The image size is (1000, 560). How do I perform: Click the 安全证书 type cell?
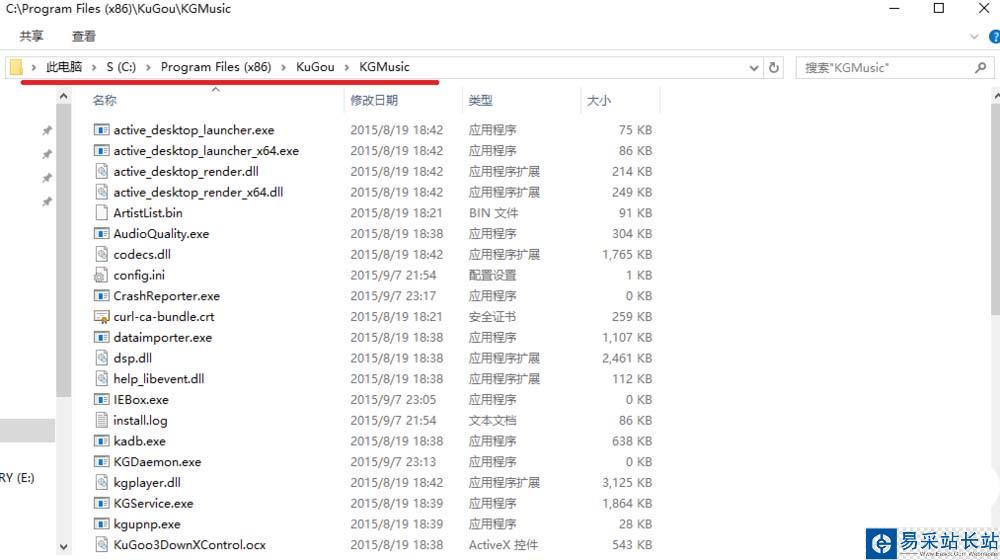492,317
